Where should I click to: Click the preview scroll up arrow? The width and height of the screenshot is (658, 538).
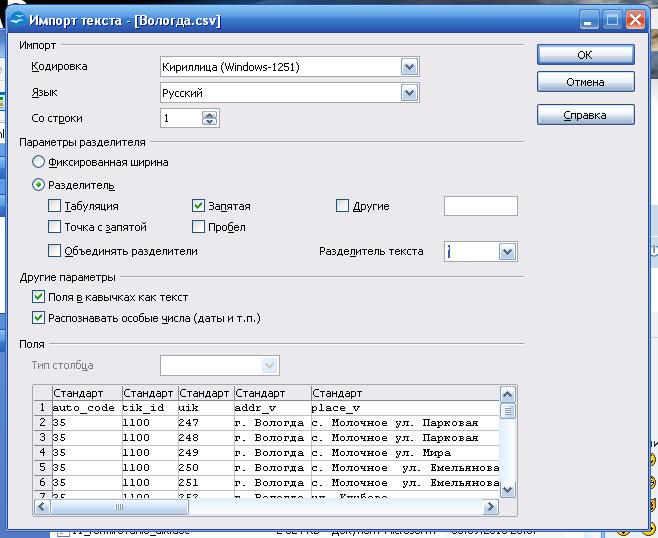[x=508, y=394]
